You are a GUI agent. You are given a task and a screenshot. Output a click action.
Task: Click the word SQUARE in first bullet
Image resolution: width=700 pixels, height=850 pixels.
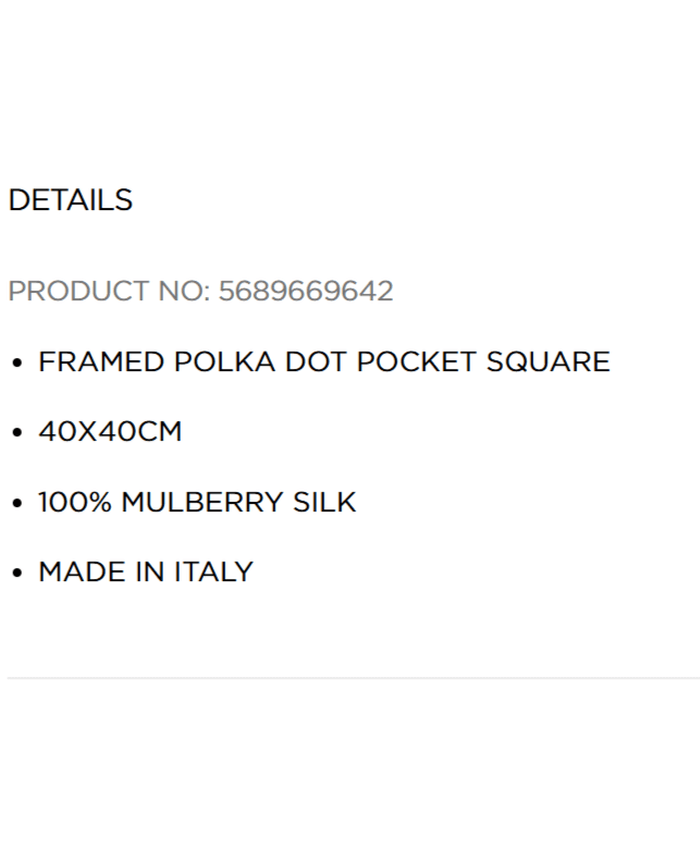(x=548, y=361)
